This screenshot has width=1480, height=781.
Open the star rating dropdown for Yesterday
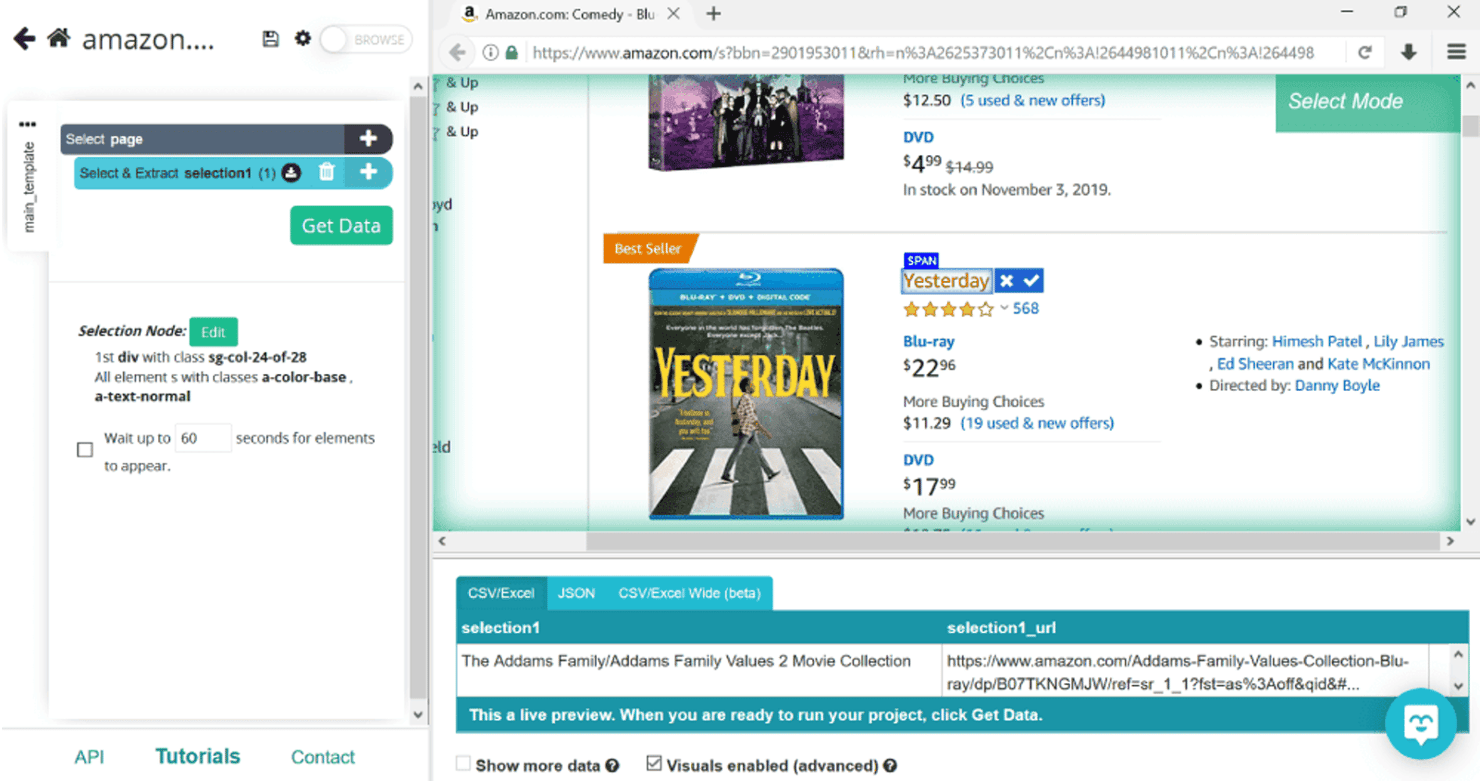(x=1004, y=309)
